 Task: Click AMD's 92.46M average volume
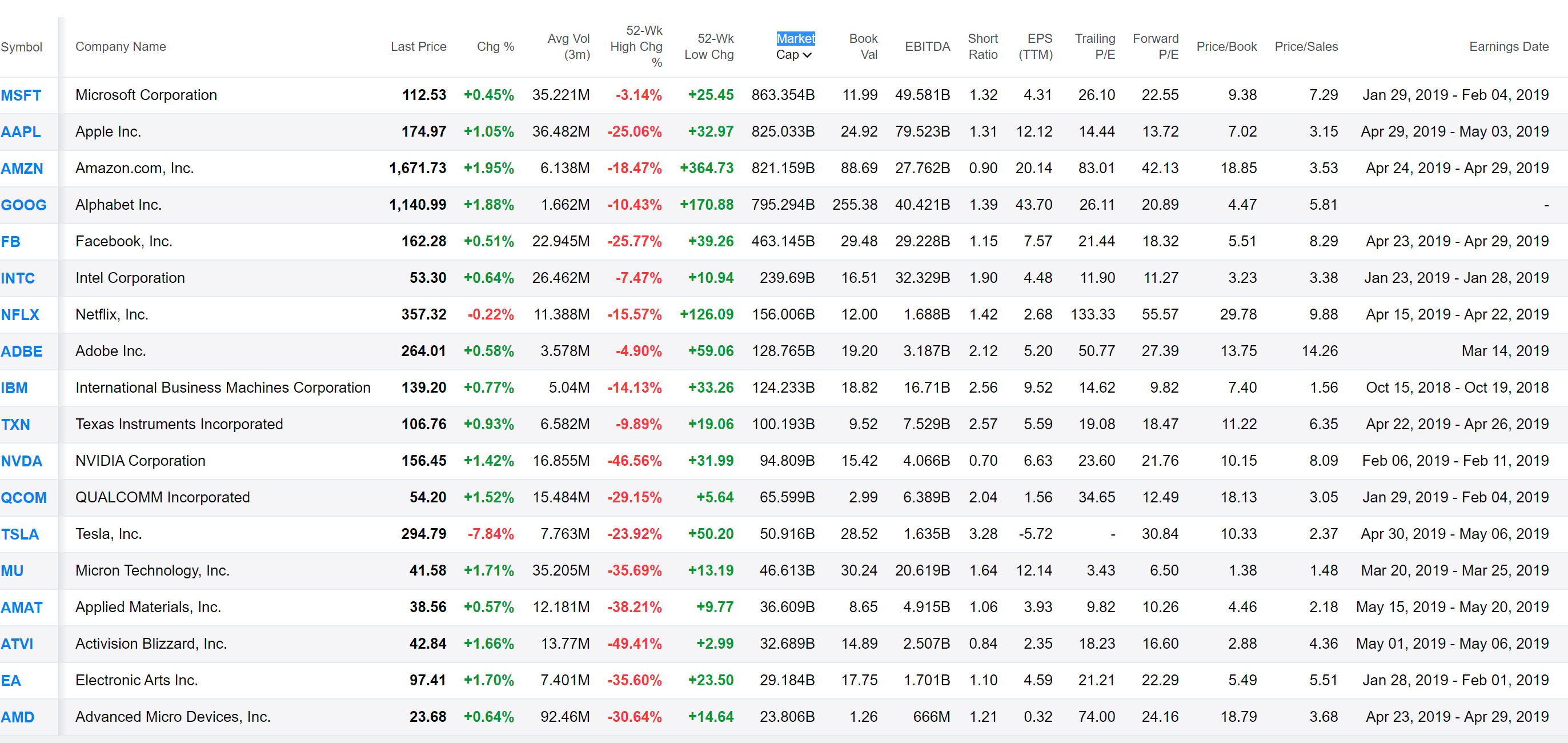565,716
